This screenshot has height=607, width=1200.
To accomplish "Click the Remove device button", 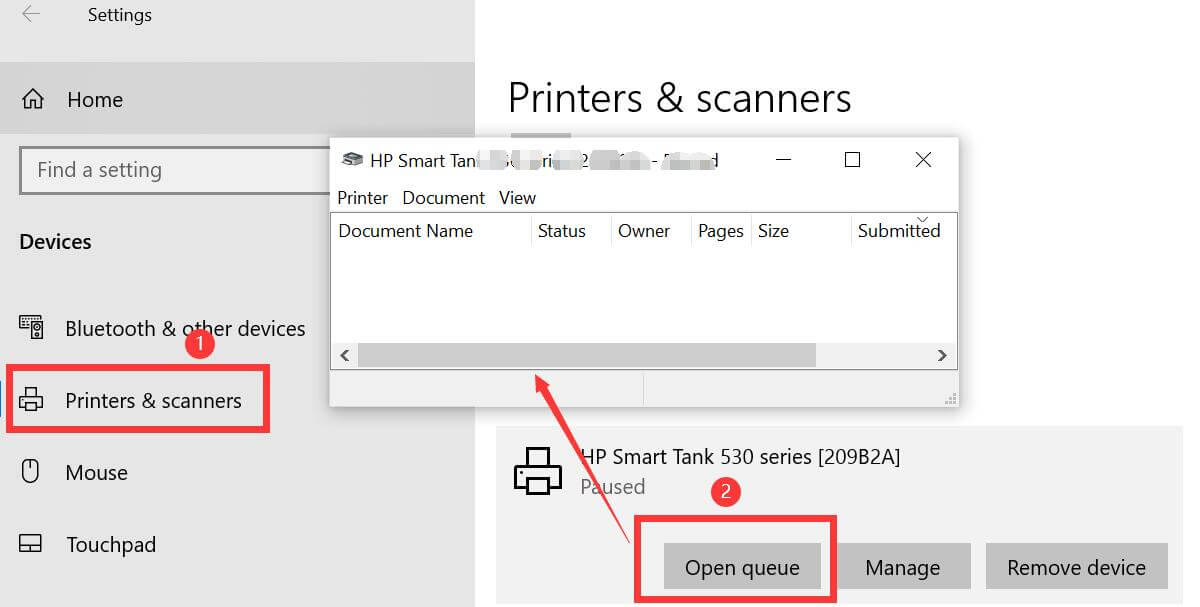I will click(x=1076, y=566).
